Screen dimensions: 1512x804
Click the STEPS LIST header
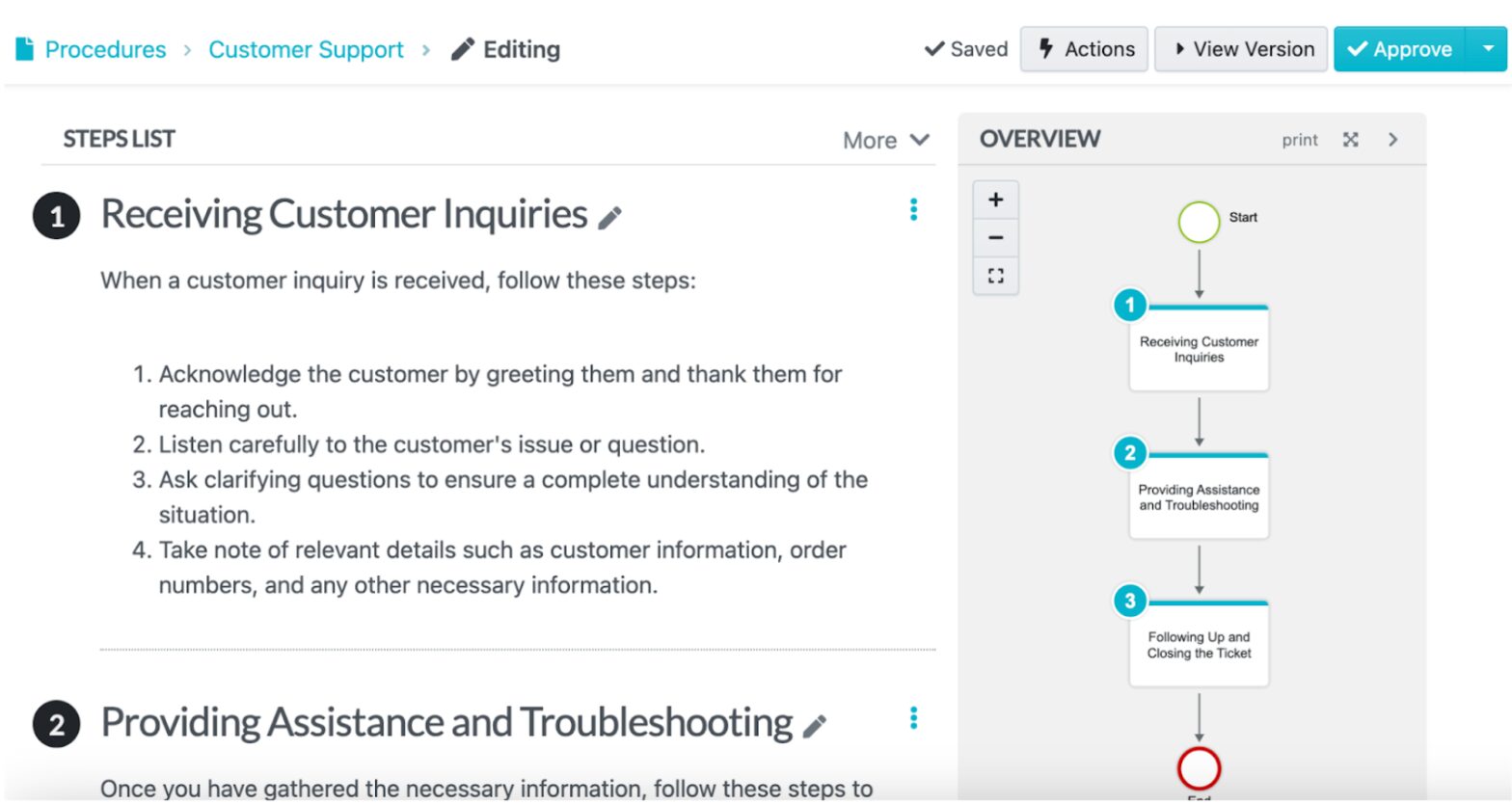pos(119,139)
